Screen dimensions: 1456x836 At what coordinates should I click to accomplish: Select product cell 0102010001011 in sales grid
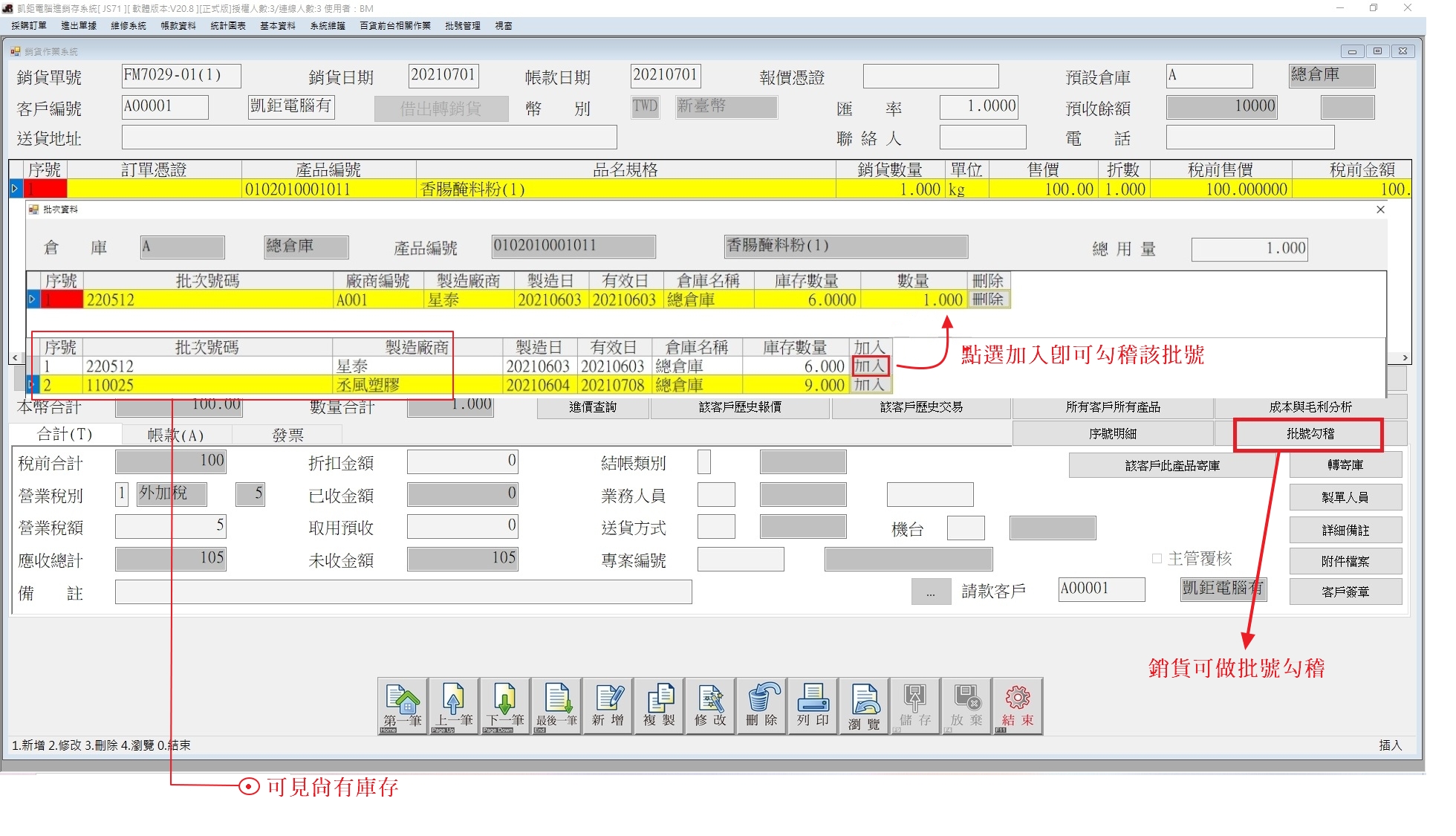click(329, 189)
